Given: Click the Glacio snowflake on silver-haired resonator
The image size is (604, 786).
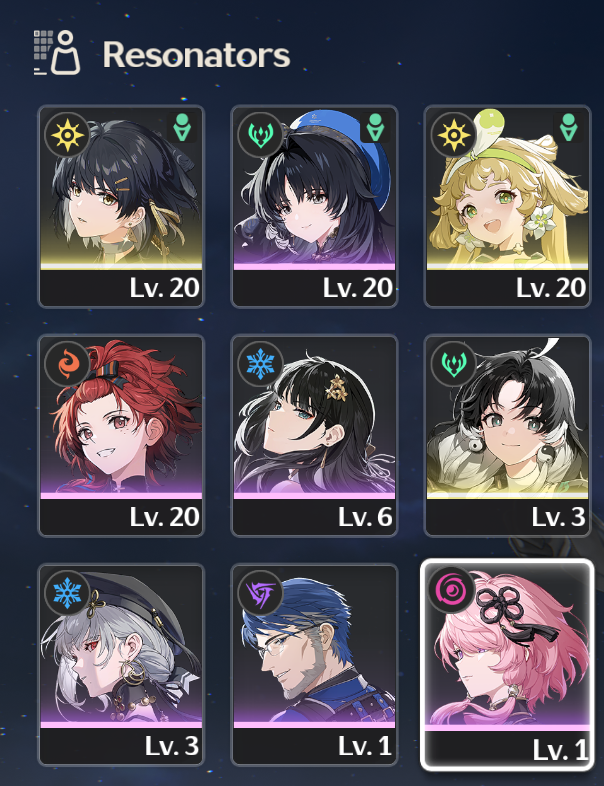Looking at the screenshot, I should pyautogui.click(x=67, y=593).
